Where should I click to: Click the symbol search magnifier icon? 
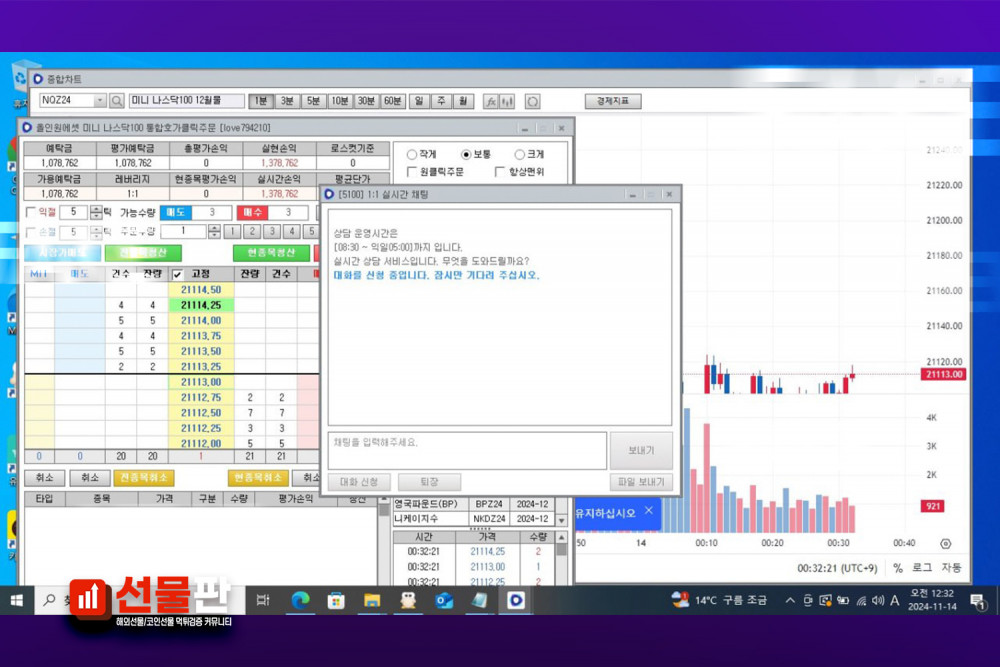[x=117, y=101]
